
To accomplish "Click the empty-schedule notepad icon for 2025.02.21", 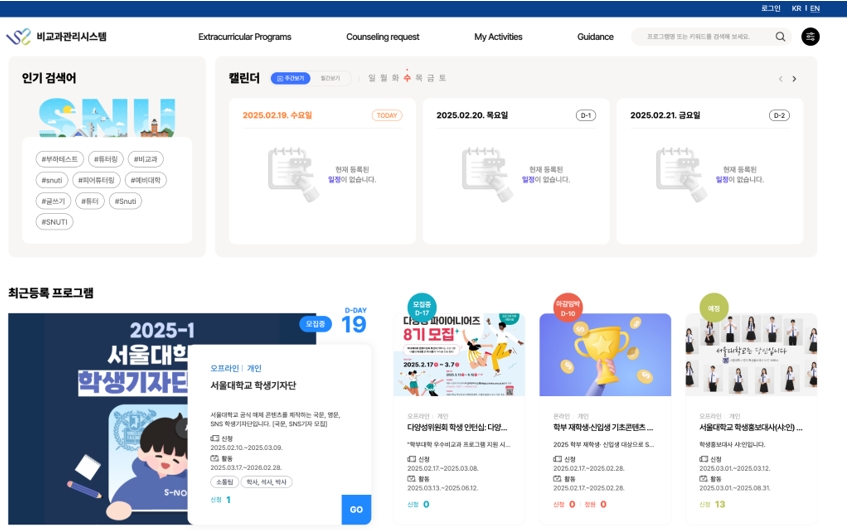I will [x=681, y=174].
